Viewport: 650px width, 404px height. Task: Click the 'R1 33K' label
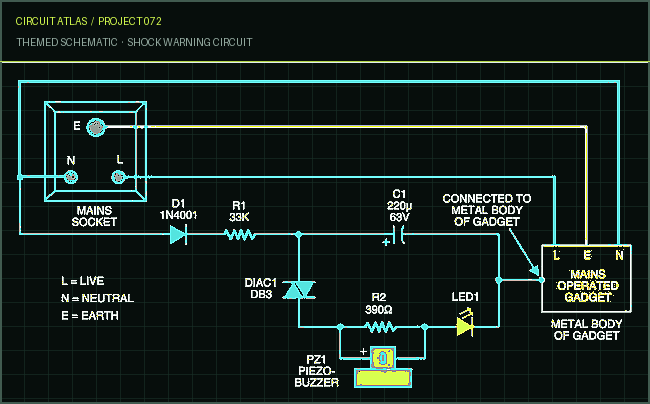pyautogui.click(x=239, y=211)
